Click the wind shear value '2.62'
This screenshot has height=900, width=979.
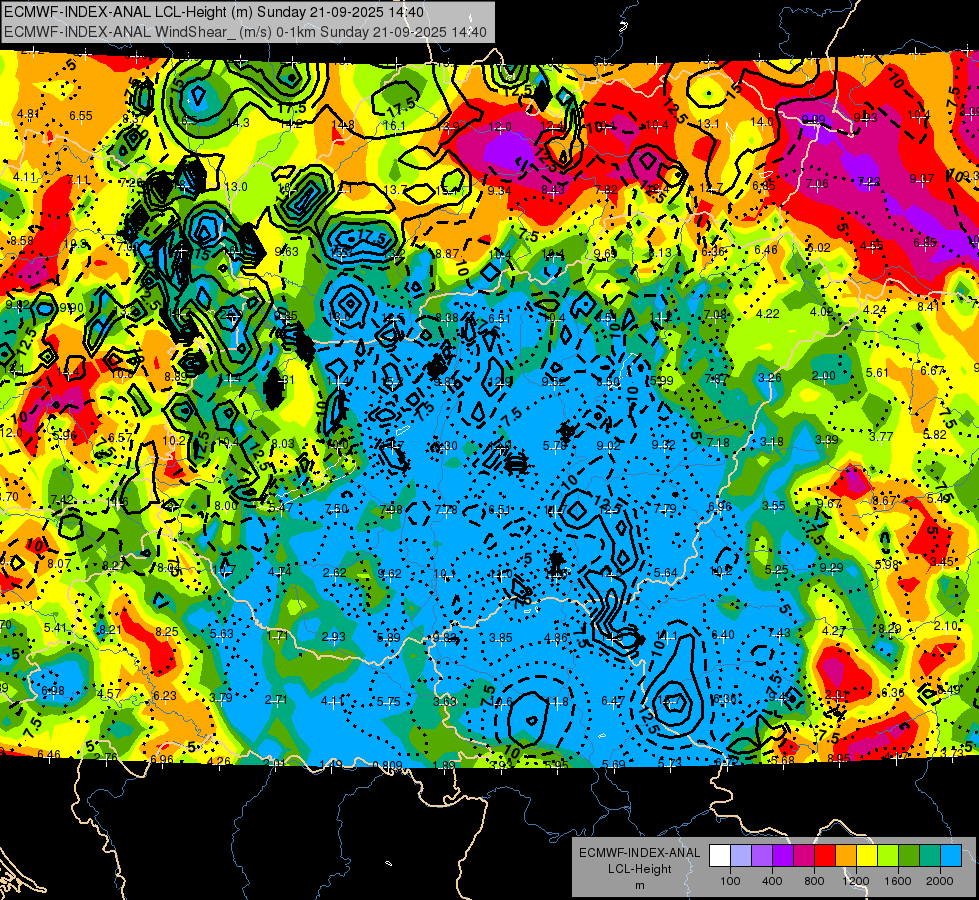click(335, 573)
